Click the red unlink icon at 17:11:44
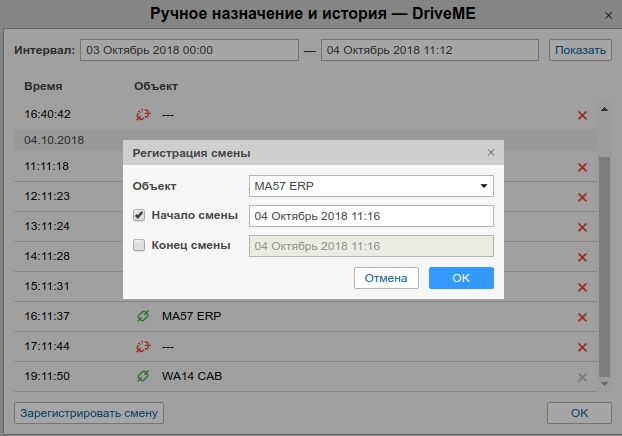Screen dimensions: 622x436 point(142,347)
